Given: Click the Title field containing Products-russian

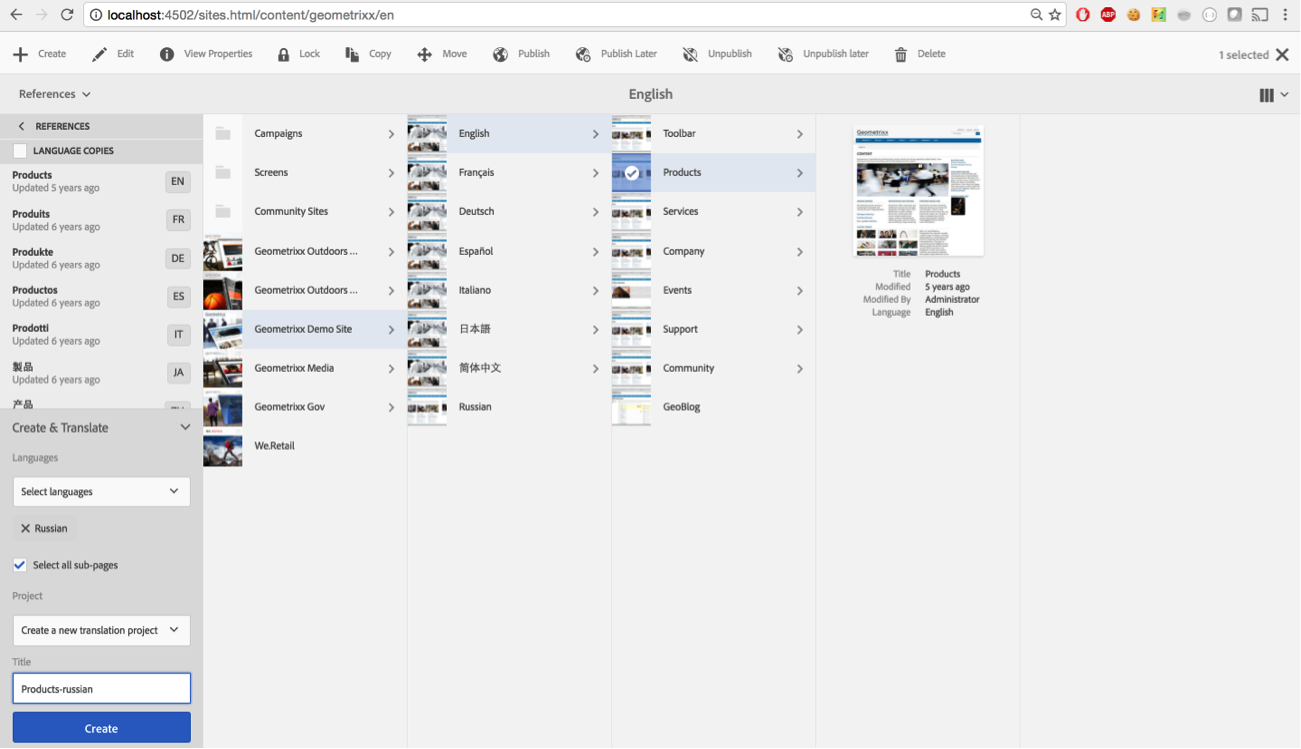Looking at the screenshot, I should [101, 689].
